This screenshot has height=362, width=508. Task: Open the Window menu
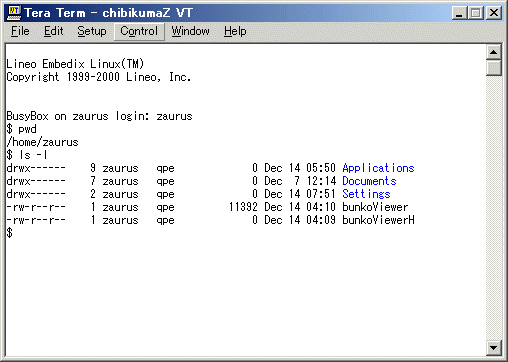click(190, 31)
